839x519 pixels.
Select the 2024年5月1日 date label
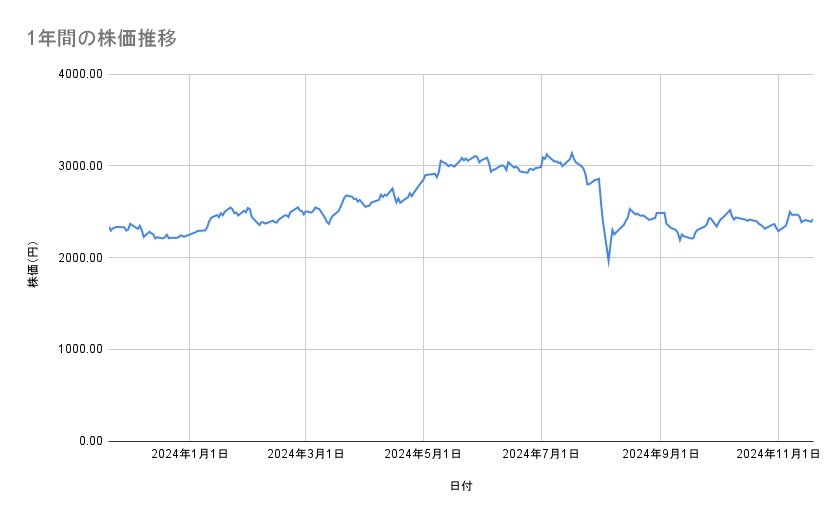coord(423,454)
